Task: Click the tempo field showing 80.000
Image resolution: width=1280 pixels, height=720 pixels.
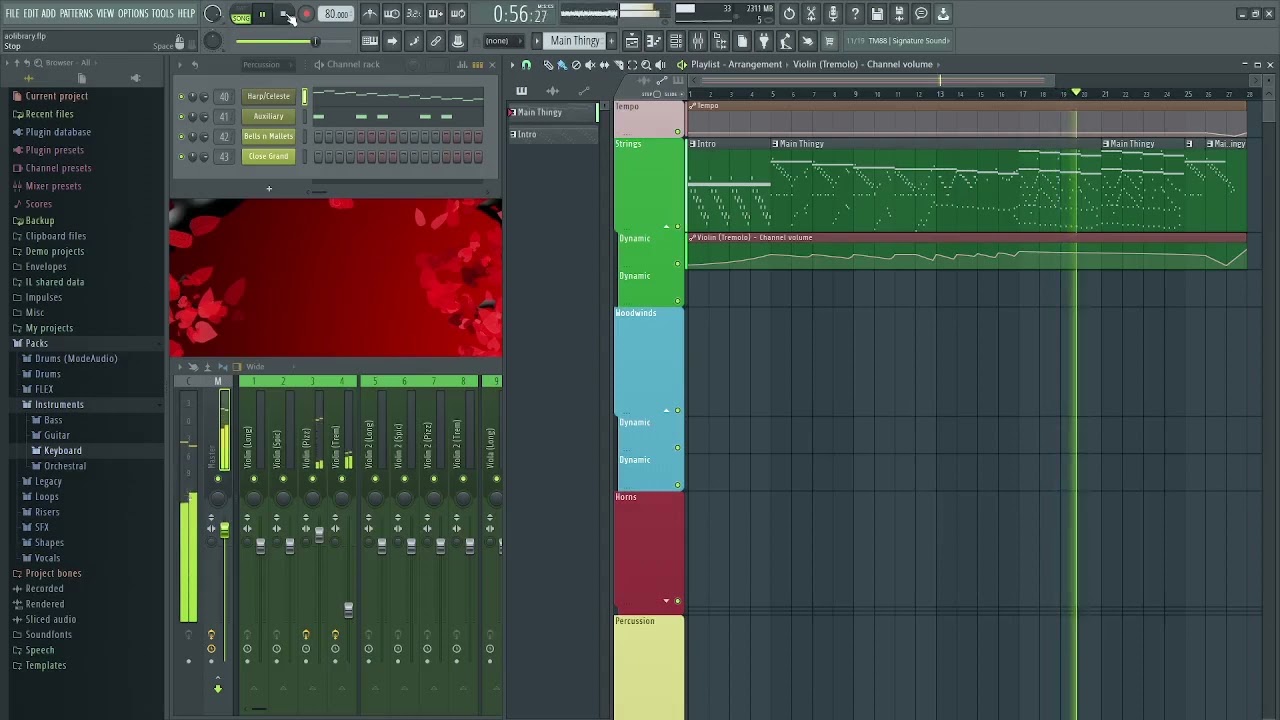Action: pos(336,14)
